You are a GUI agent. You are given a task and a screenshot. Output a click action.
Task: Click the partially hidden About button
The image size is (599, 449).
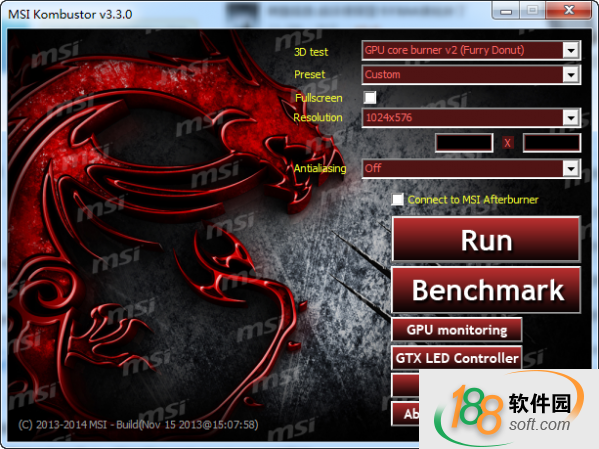click(x=406, y=413)
